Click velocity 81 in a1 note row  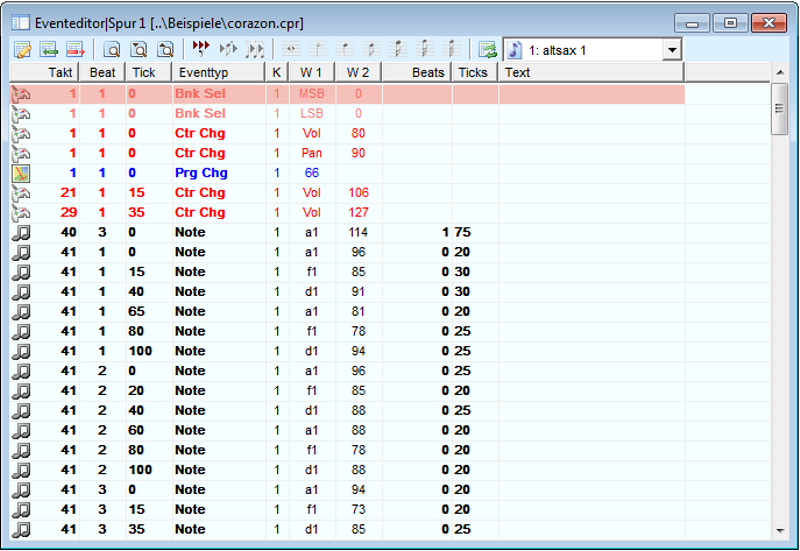pos(358,312)
